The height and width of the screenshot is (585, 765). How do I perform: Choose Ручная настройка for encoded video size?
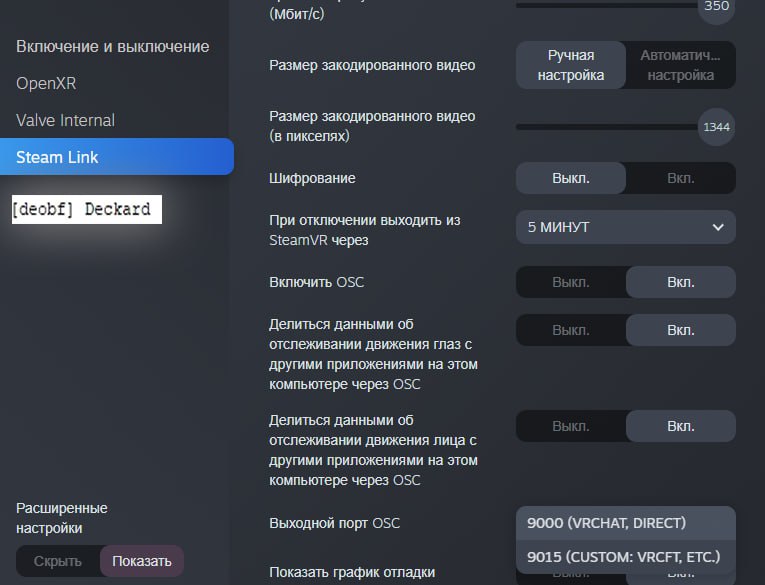pos(570,65)
